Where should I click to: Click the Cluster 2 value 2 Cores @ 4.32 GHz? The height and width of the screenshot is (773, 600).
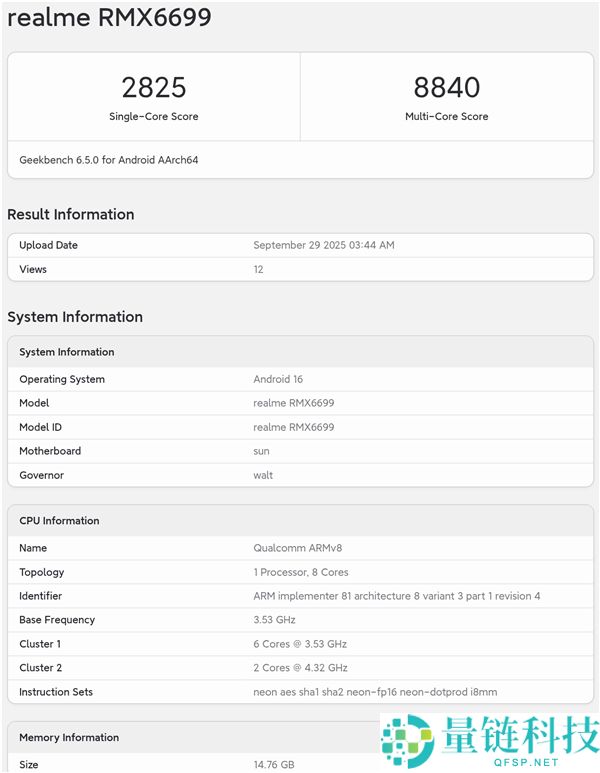pyautogui.click(x=300, y=668)
